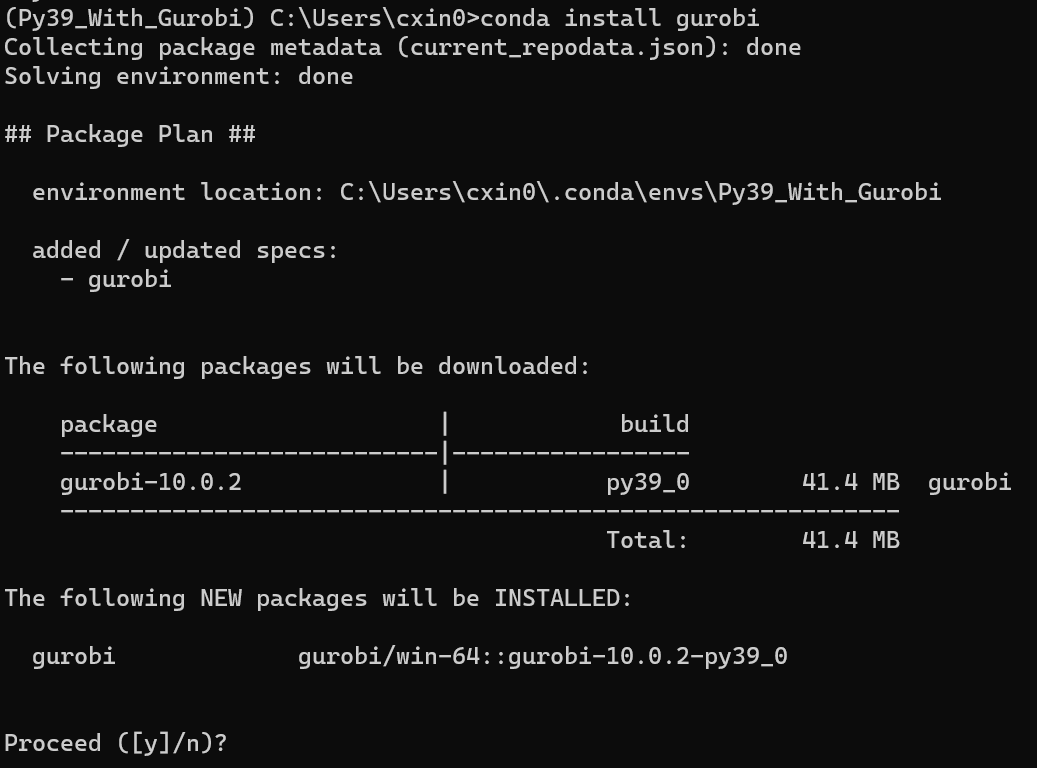Viewport: 1037px width, 768px height.
Task: Click the (Py39_With_Gurobi) environment prefix
Action: tap(130, 18)
